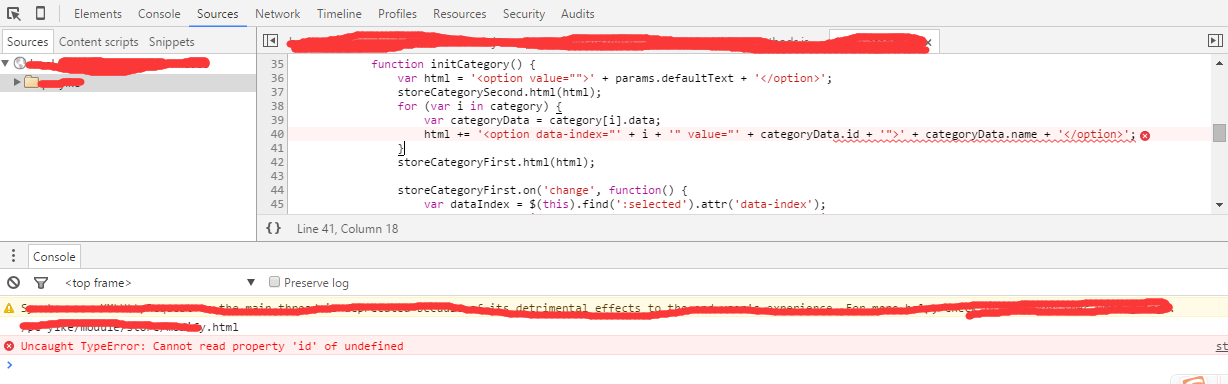Screen dimensions: 1228x384
Task: Click line number 44 in the gutter
Action: click(x=278, y=190)
